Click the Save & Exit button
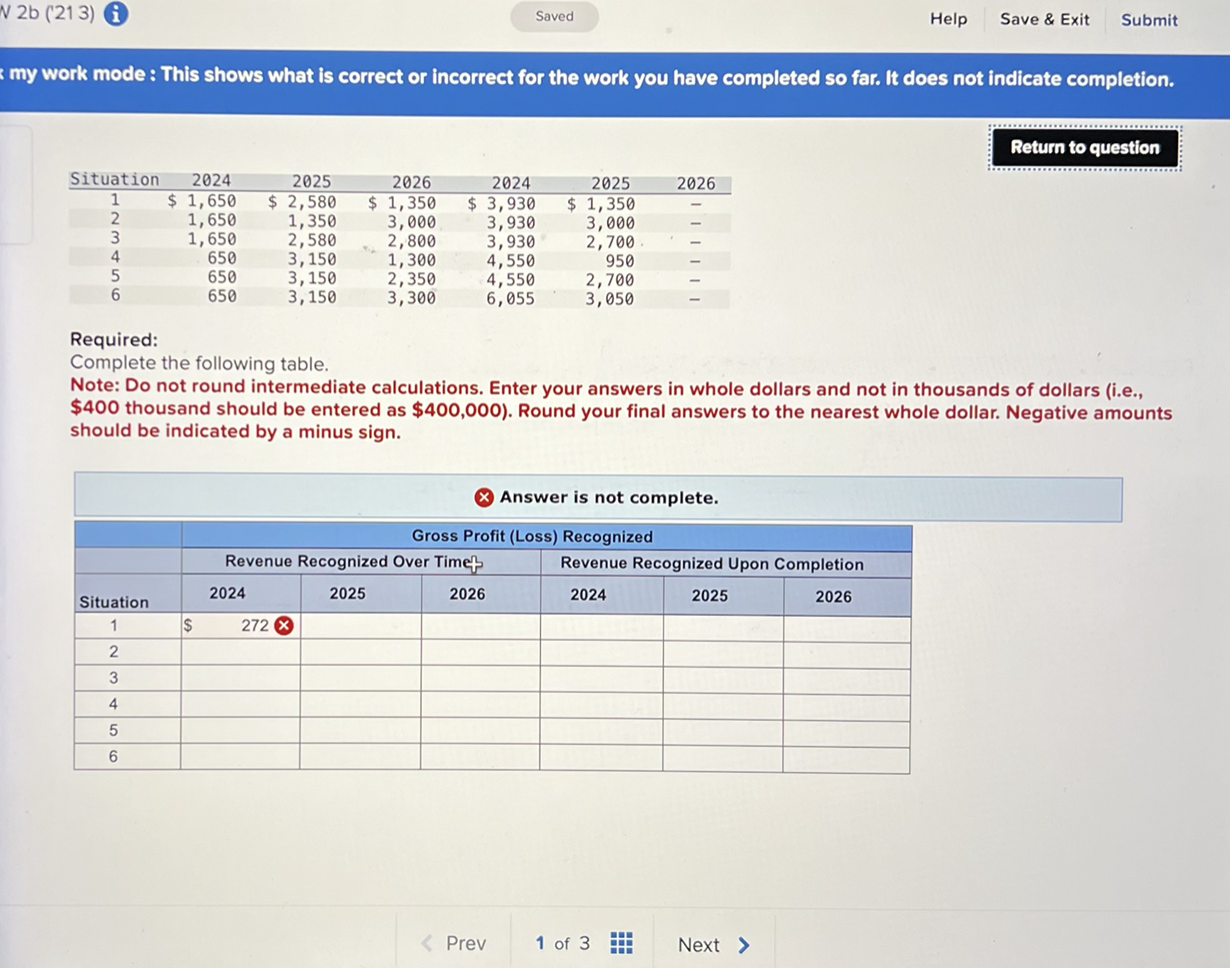 (1044, 19)
